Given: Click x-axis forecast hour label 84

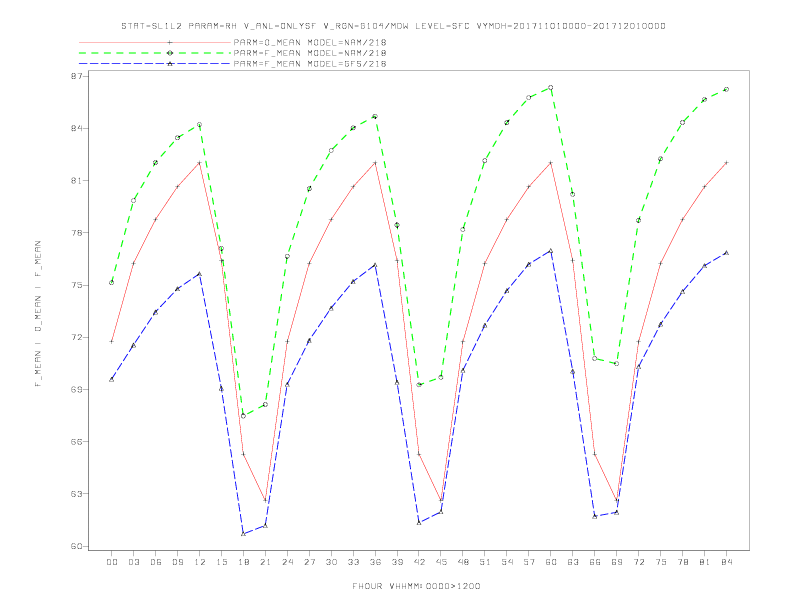Looking at the screenshot, I should coord(726,562).
